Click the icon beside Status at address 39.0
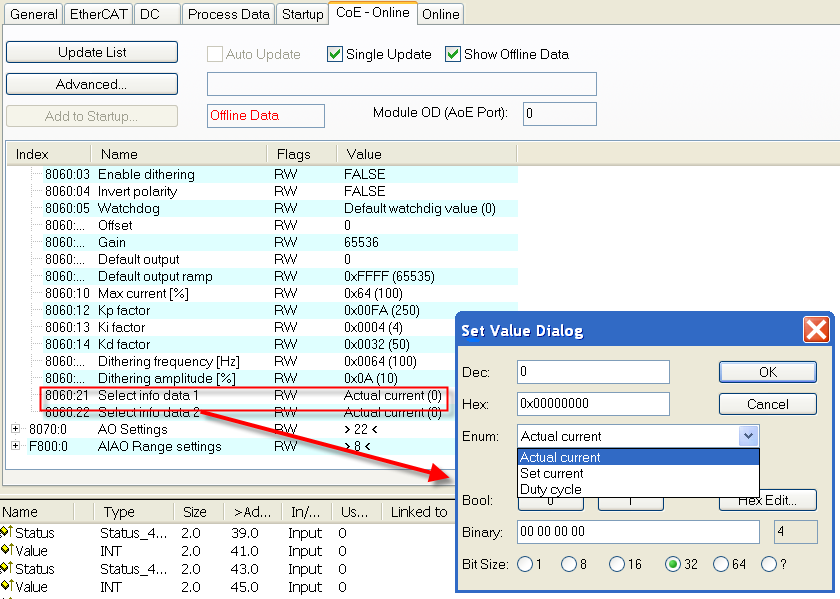 coord(6,532)
